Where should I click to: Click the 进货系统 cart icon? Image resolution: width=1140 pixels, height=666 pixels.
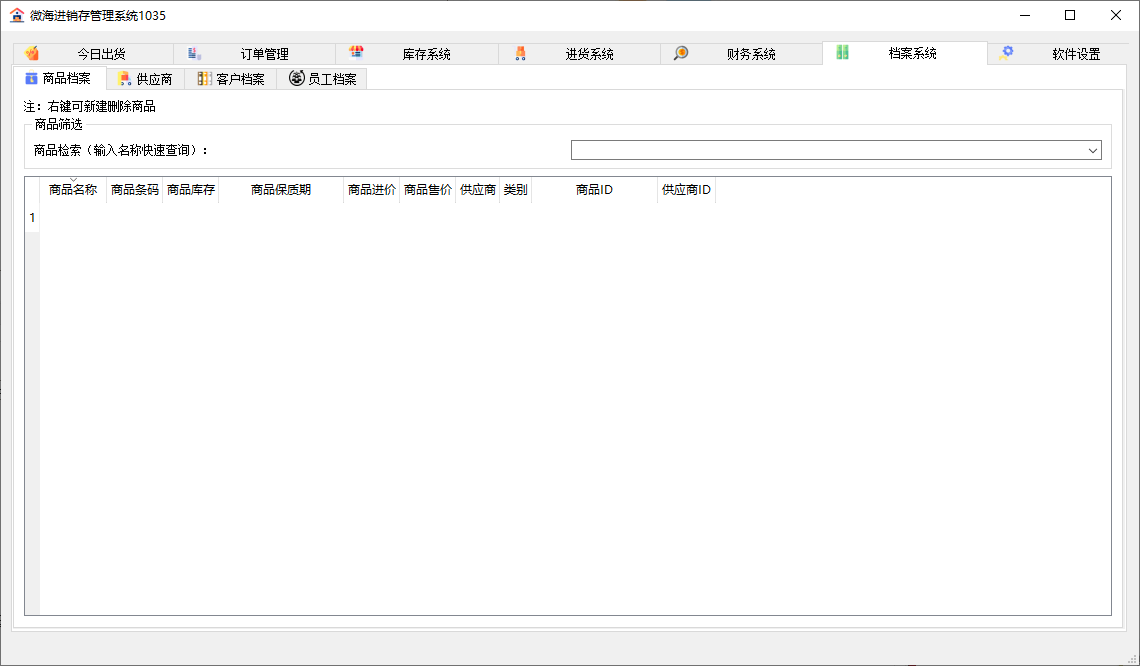click(x=520, y=52)
